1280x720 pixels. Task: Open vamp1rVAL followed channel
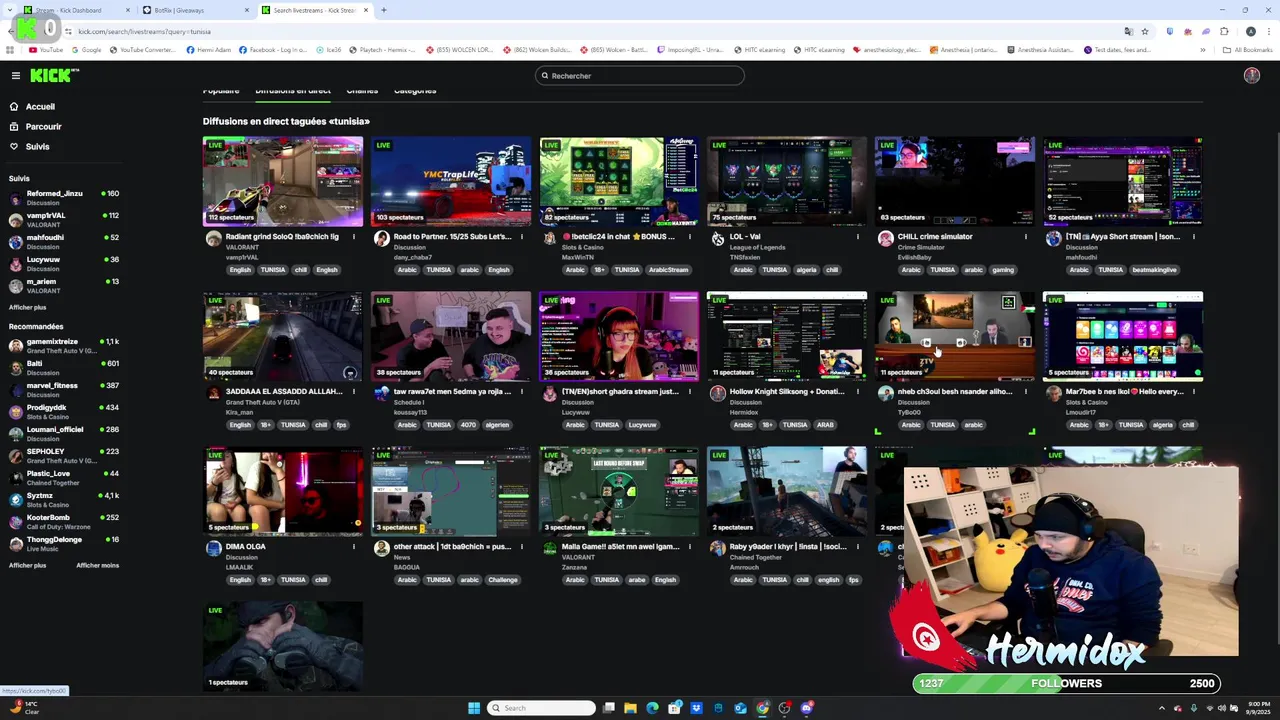[64, 219]
